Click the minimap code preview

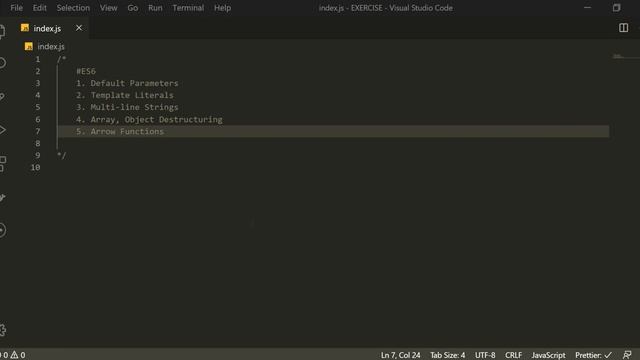618,56
